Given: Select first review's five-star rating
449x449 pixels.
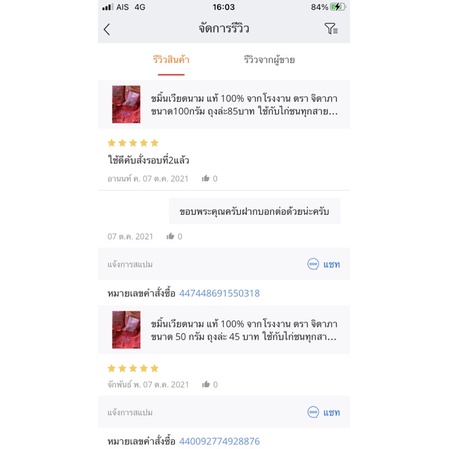Looking at the screenshot, I should pyautogui.click(x=133, y=143).
